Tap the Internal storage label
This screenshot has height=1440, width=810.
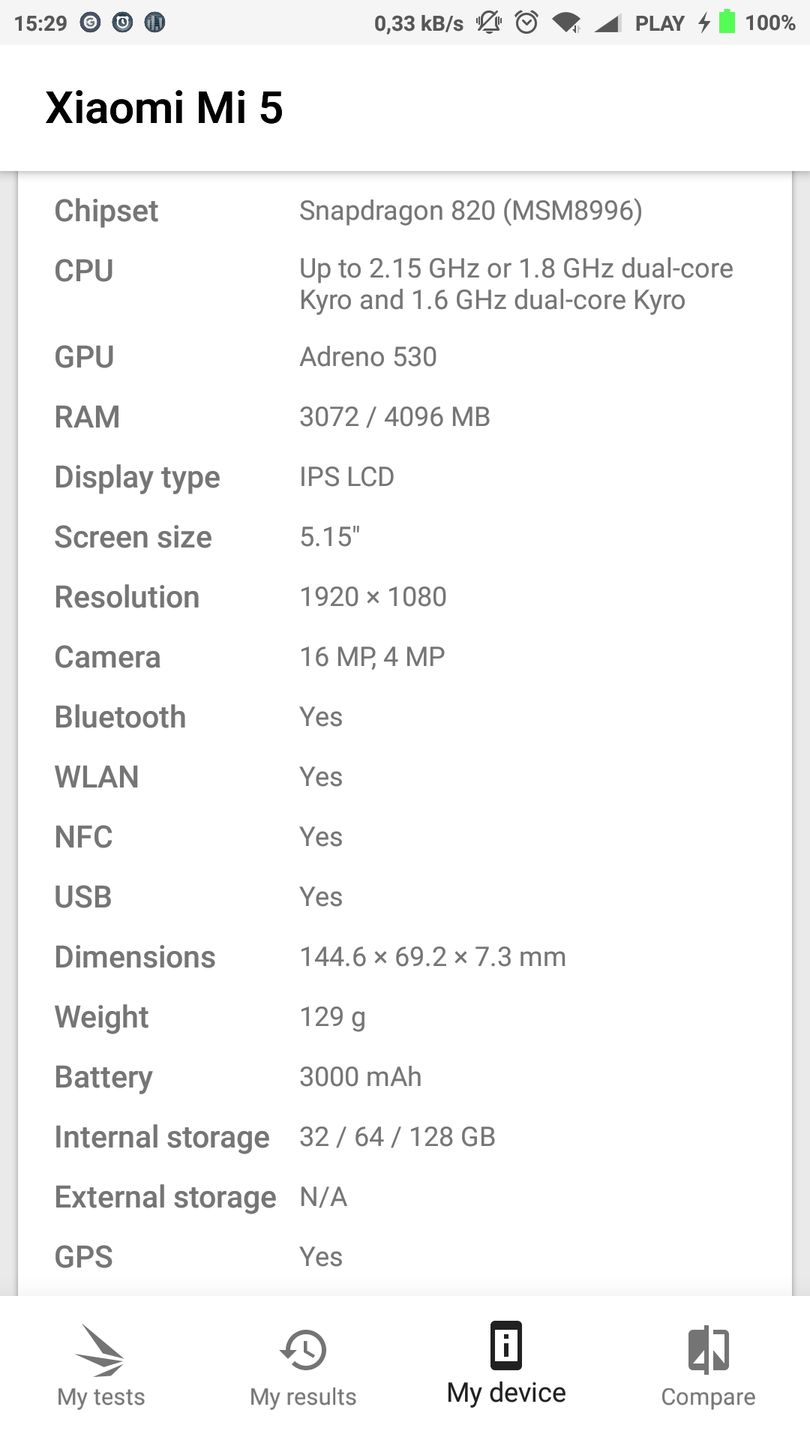point(162,1137)
